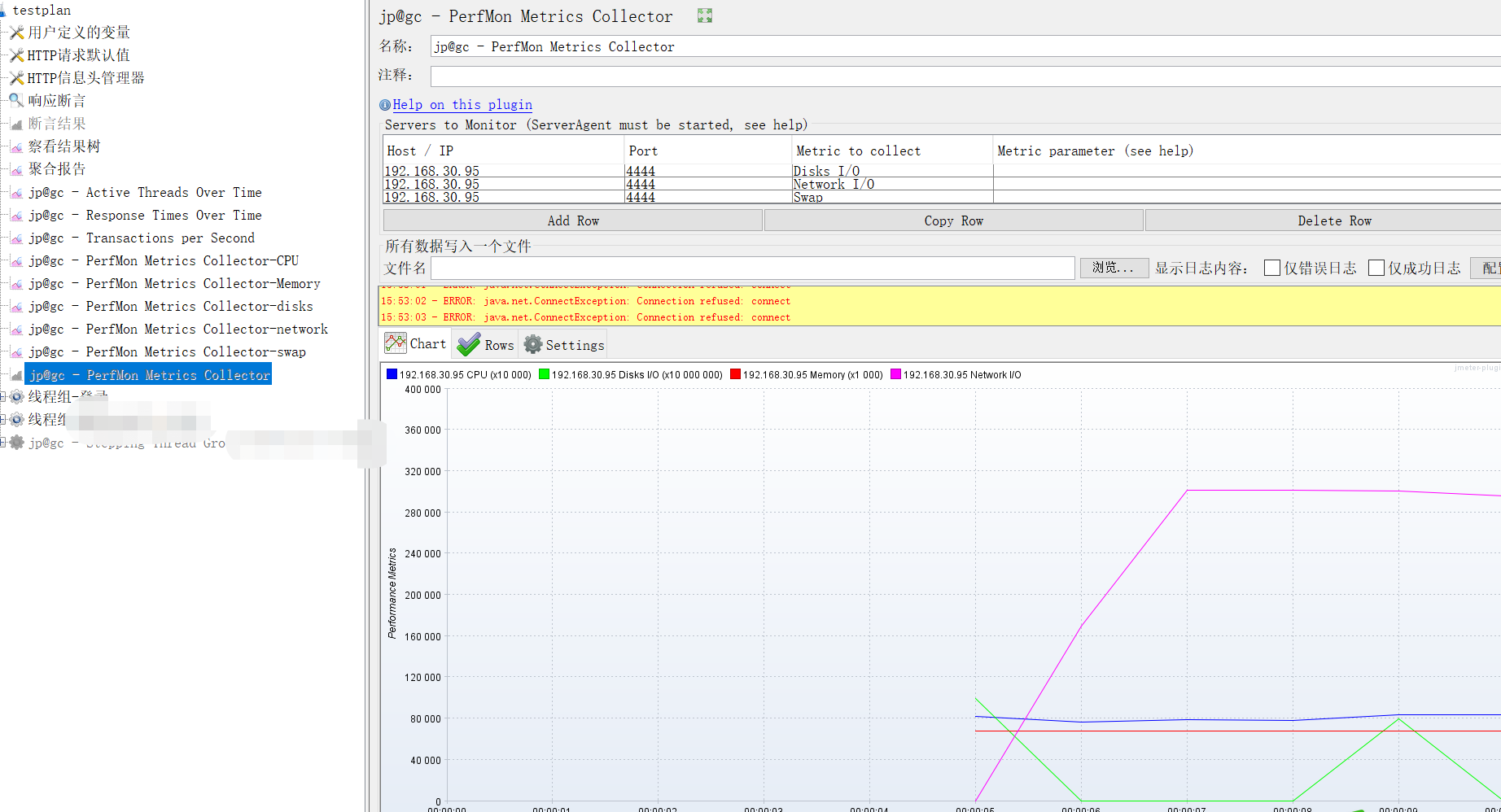
Task: Select the 响应断言 tree item
Action: coord(57,101)
